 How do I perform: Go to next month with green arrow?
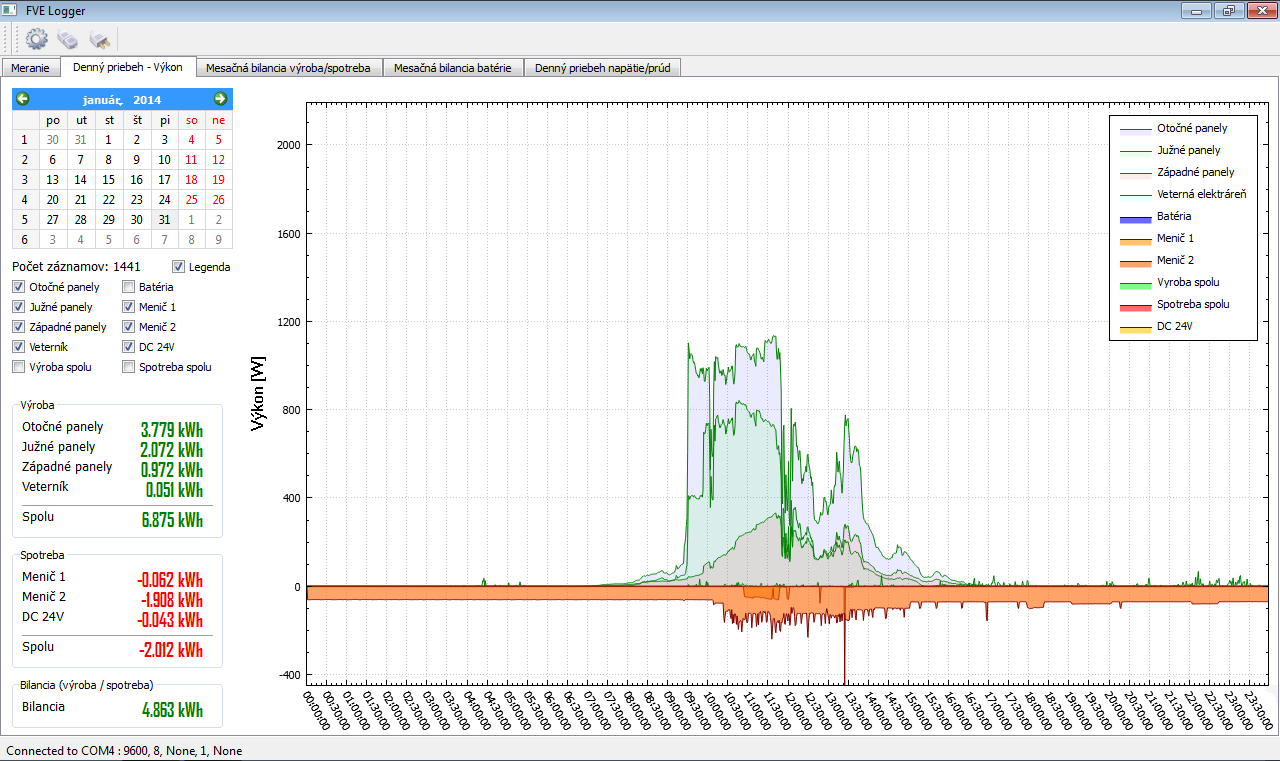coord(221,99)
